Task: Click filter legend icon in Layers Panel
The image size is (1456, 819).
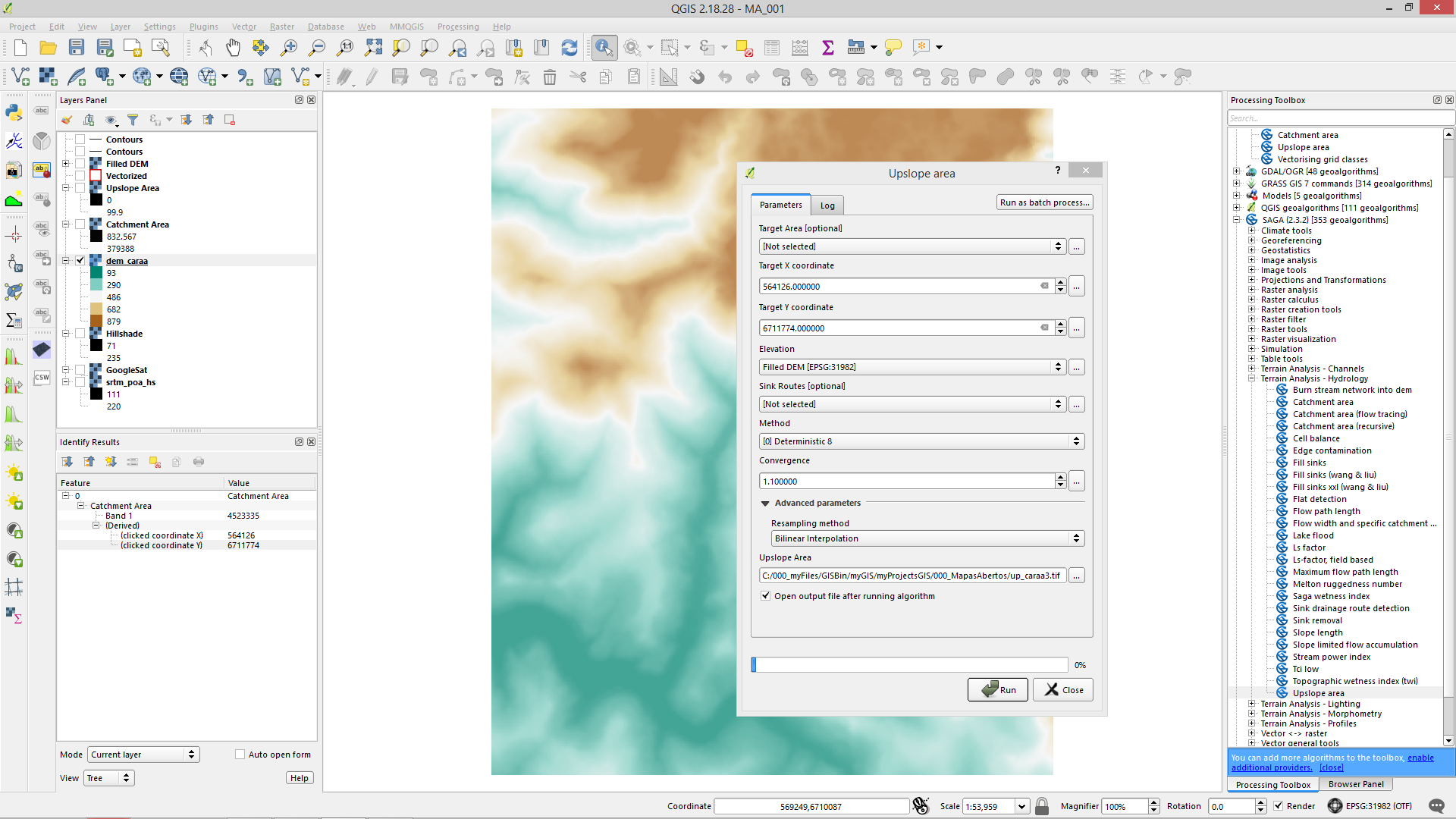Action: (133, 120)
